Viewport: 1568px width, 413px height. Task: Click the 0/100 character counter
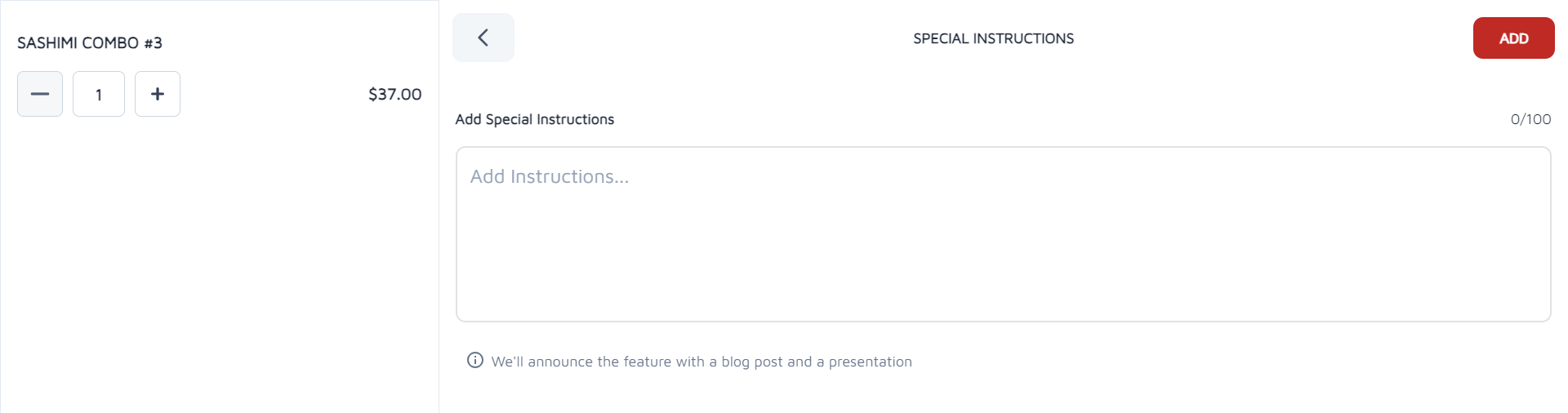1530,119
